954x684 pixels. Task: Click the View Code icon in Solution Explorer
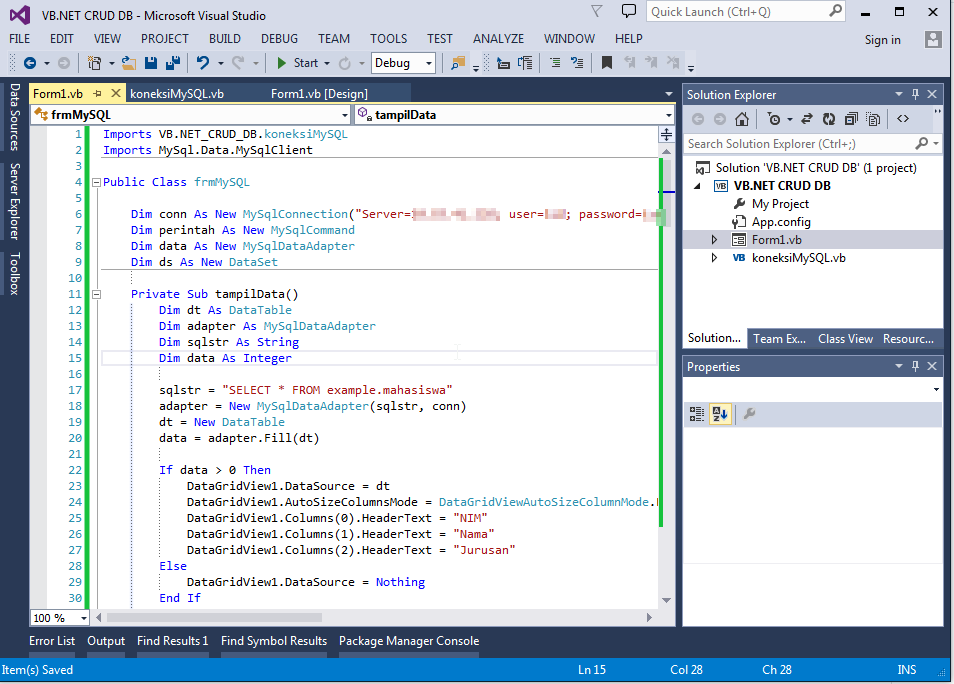(903, 119)
